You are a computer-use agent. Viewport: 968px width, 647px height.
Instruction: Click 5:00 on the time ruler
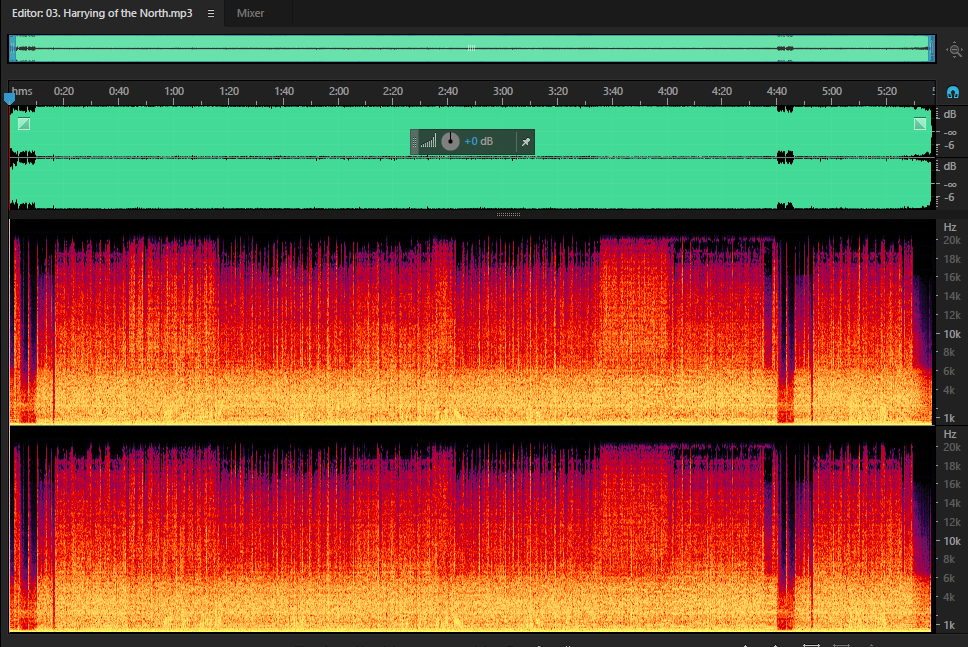832,91
